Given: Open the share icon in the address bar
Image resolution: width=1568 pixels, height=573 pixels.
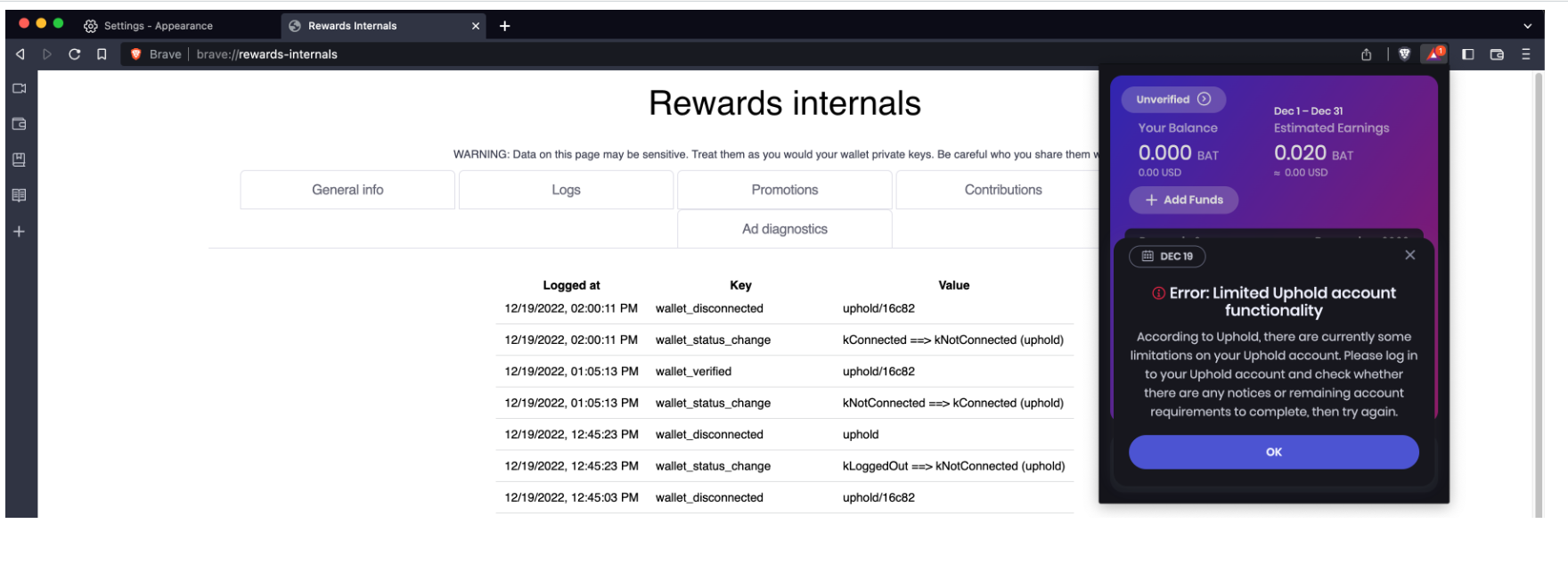Looking at the screenshot, I should pyautogui.click(x=1366, y=54).
